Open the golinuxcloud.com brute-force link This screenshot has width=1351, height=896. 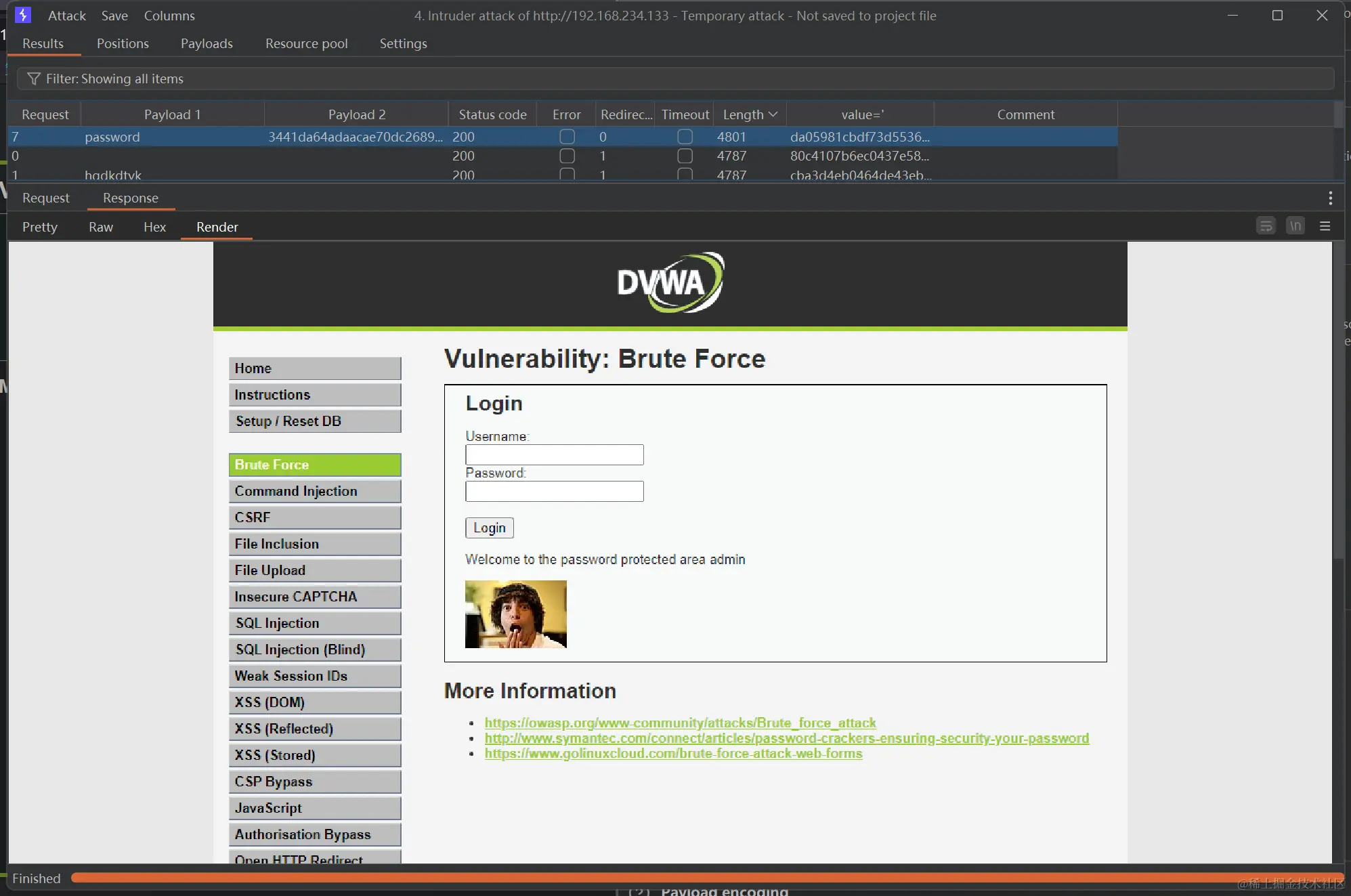coord(673,754)
